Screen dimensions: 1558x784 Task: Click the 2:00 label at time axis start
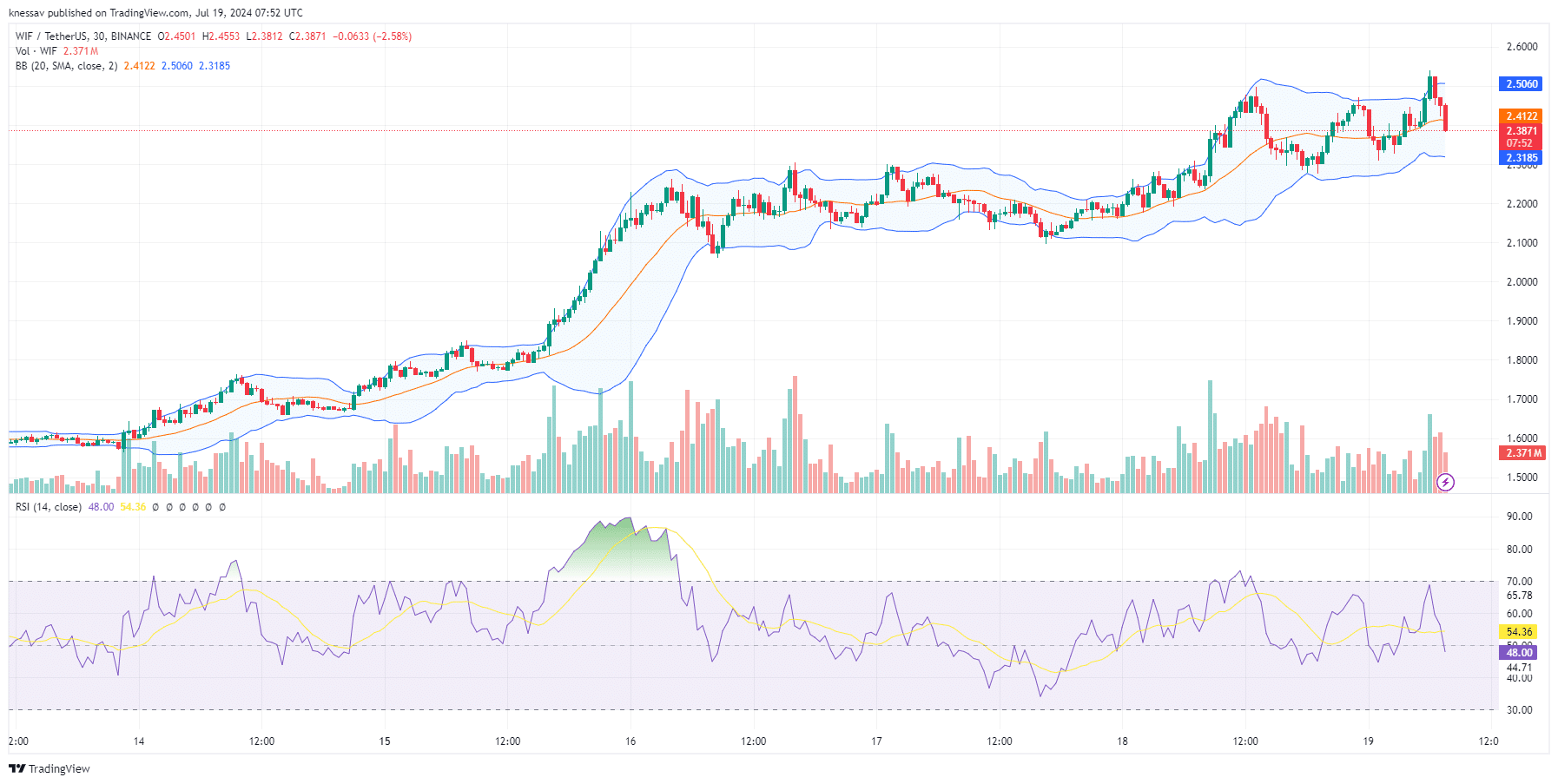18,741
